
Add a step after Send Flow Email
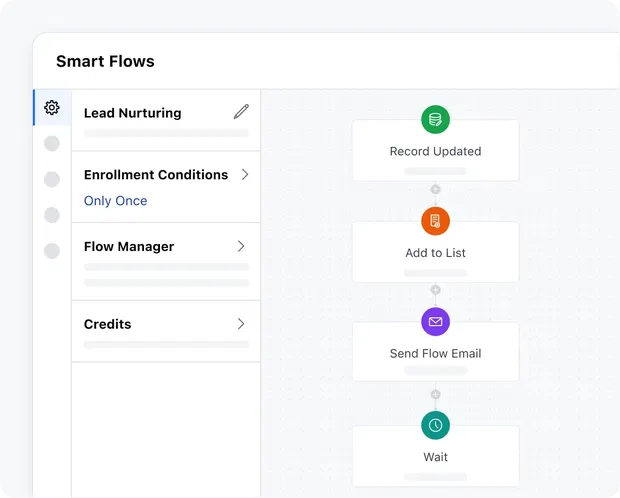pyautogui.click(x=435, y=394)
